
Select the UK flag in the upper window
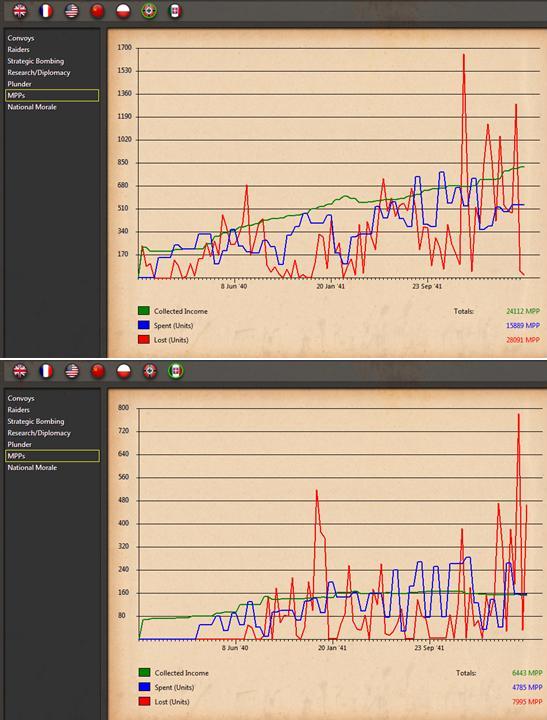19,11
